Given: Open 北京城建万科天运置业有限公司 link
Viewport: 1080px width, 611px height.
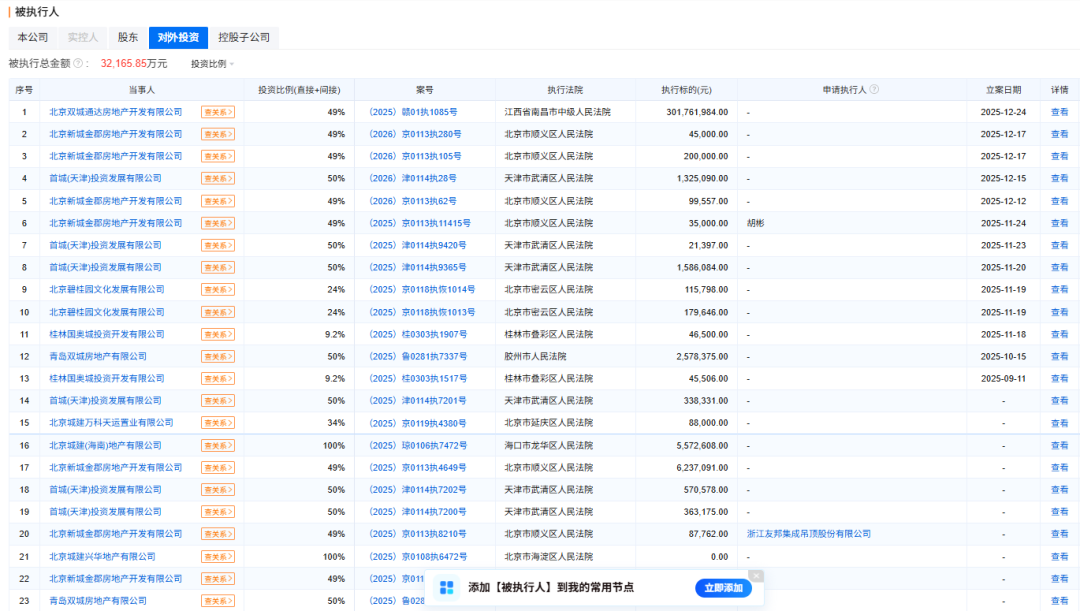Looking at the screenshot, I should tap(112, 422).
